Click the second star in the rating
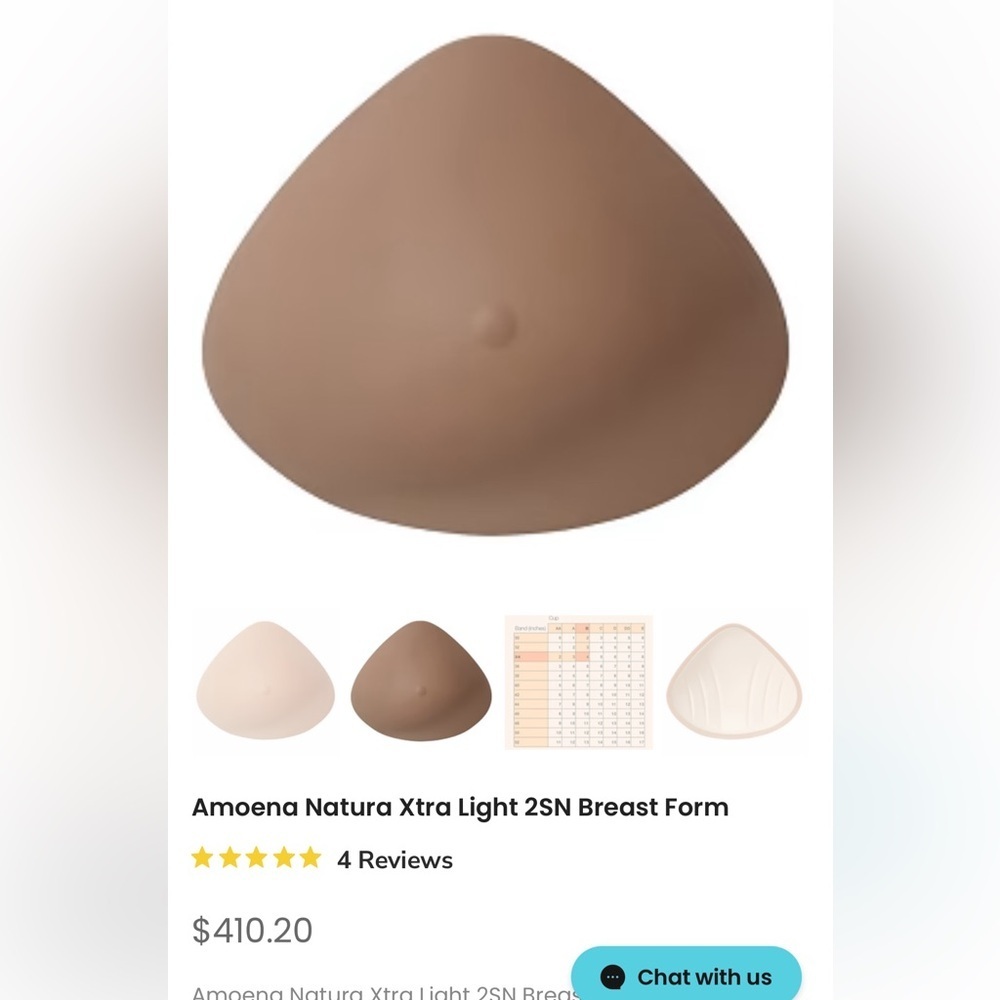 [230, 859]
